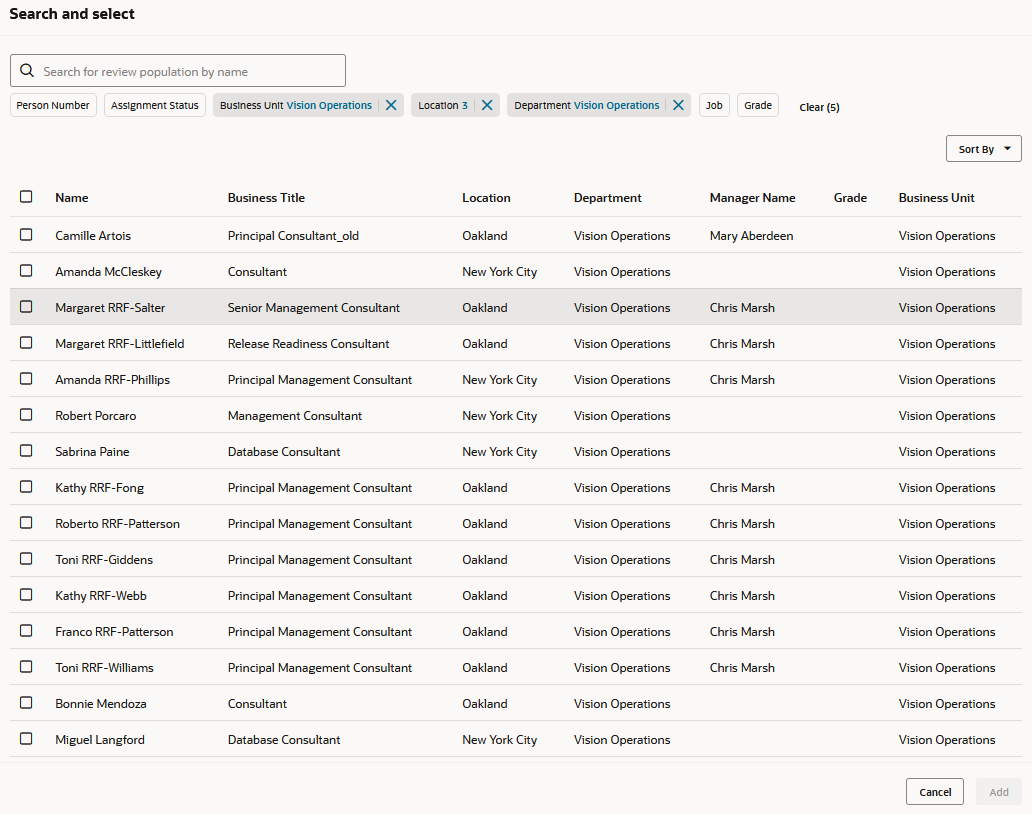Select the checkbox for Bonnie Mendoza
Viewport: 1032px width, 814px height.
click(x=26, y=703)
